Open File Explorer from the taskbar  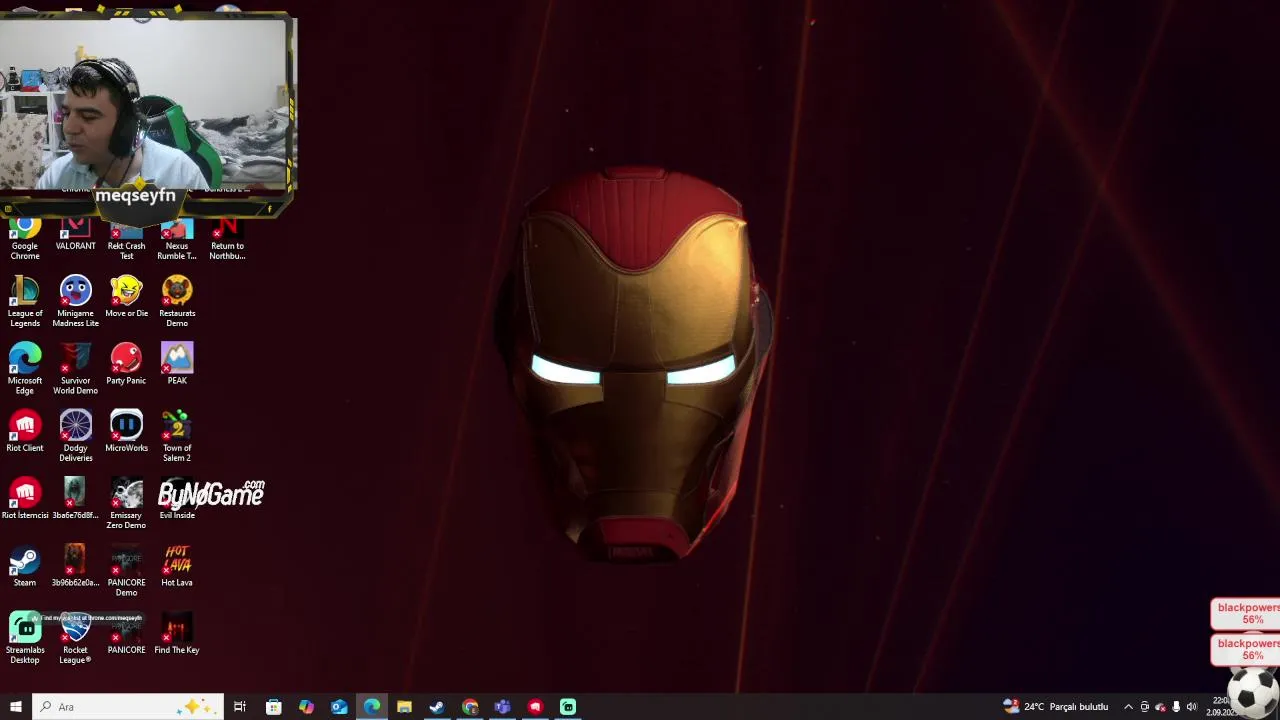tap(404, 707)
